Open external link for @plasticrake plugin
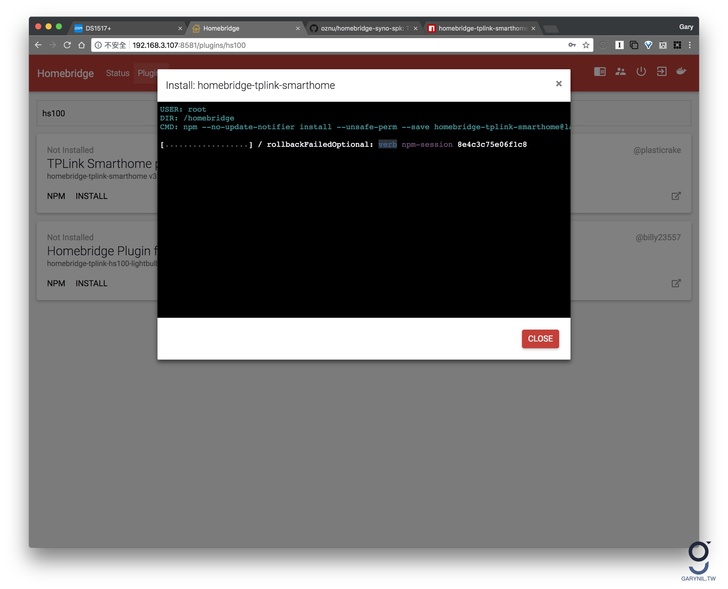This screenshot has width=728, height=589. pos(676,196)
